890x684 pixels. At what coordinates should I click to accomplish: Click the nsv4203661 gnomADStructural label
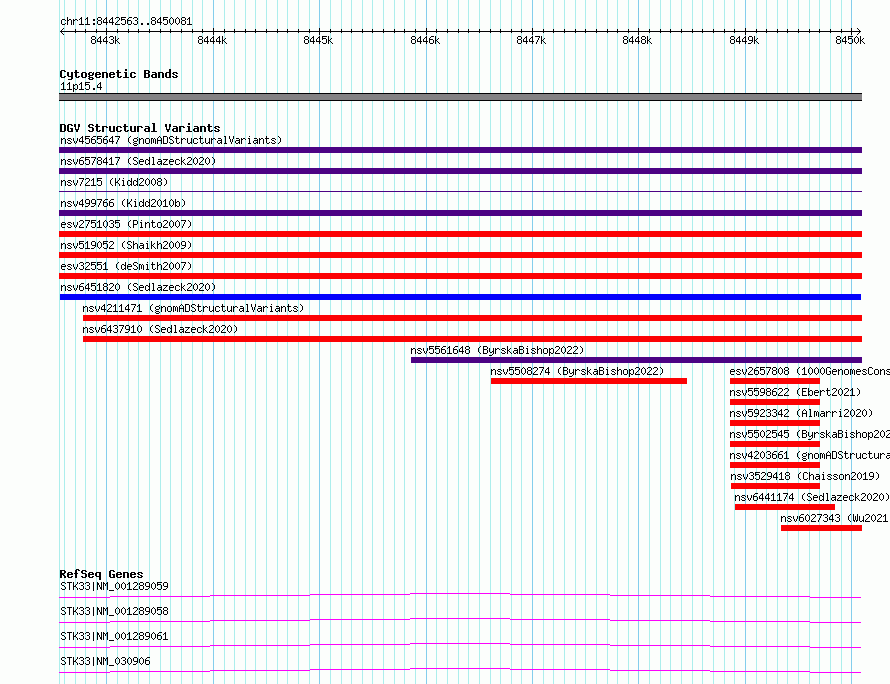click(x=809, y=455)
